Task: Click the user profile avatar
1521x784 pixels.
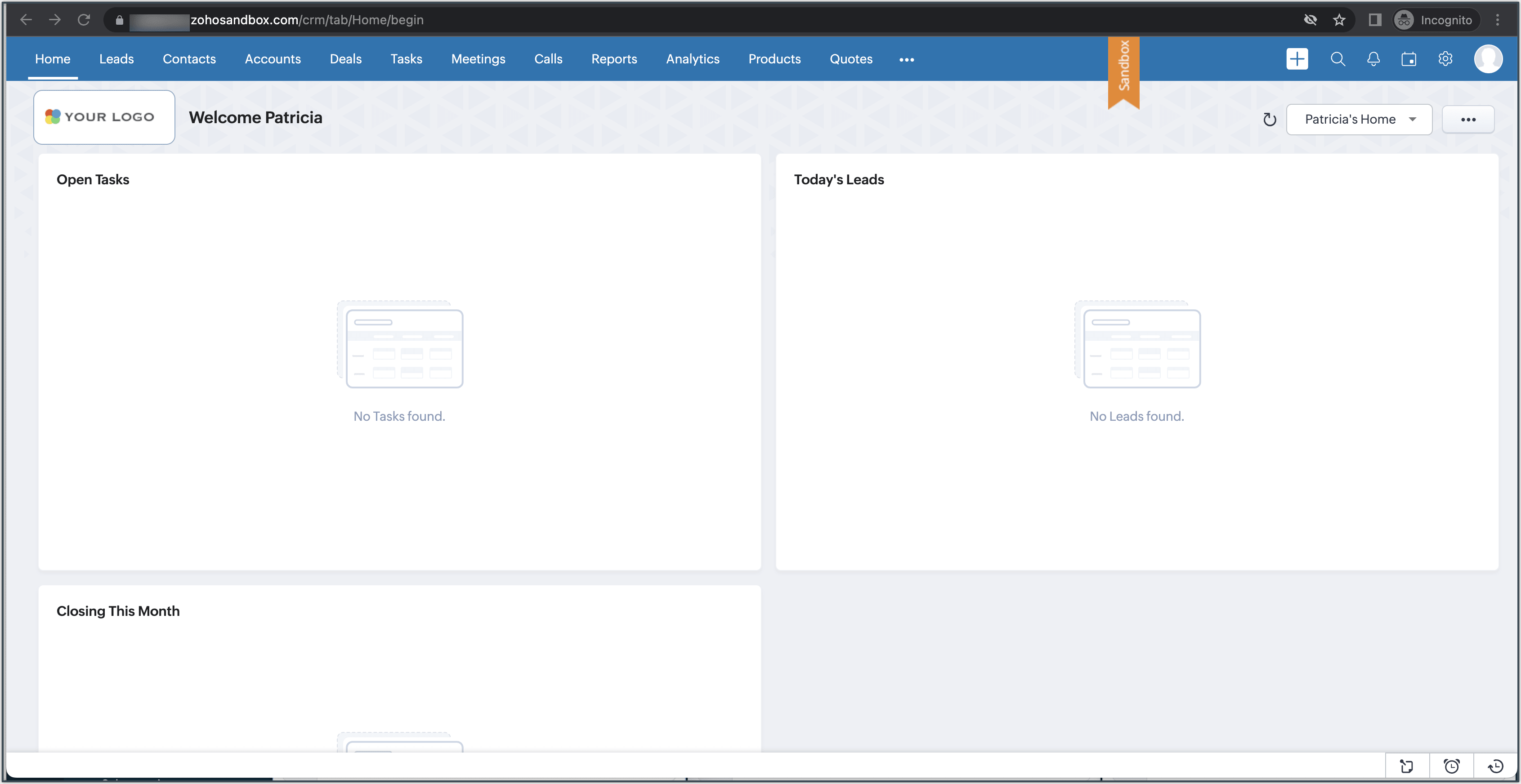Action: (x=1488, y=59)
